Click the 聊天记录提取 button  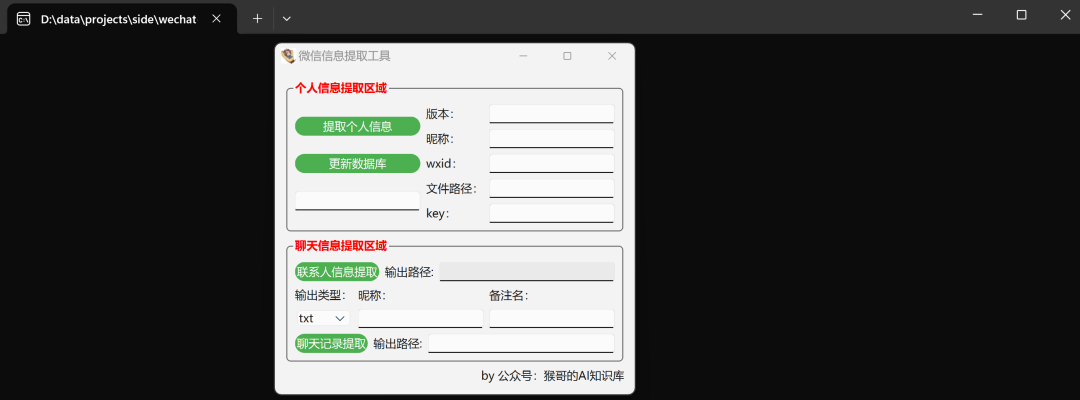click(331, 344)
